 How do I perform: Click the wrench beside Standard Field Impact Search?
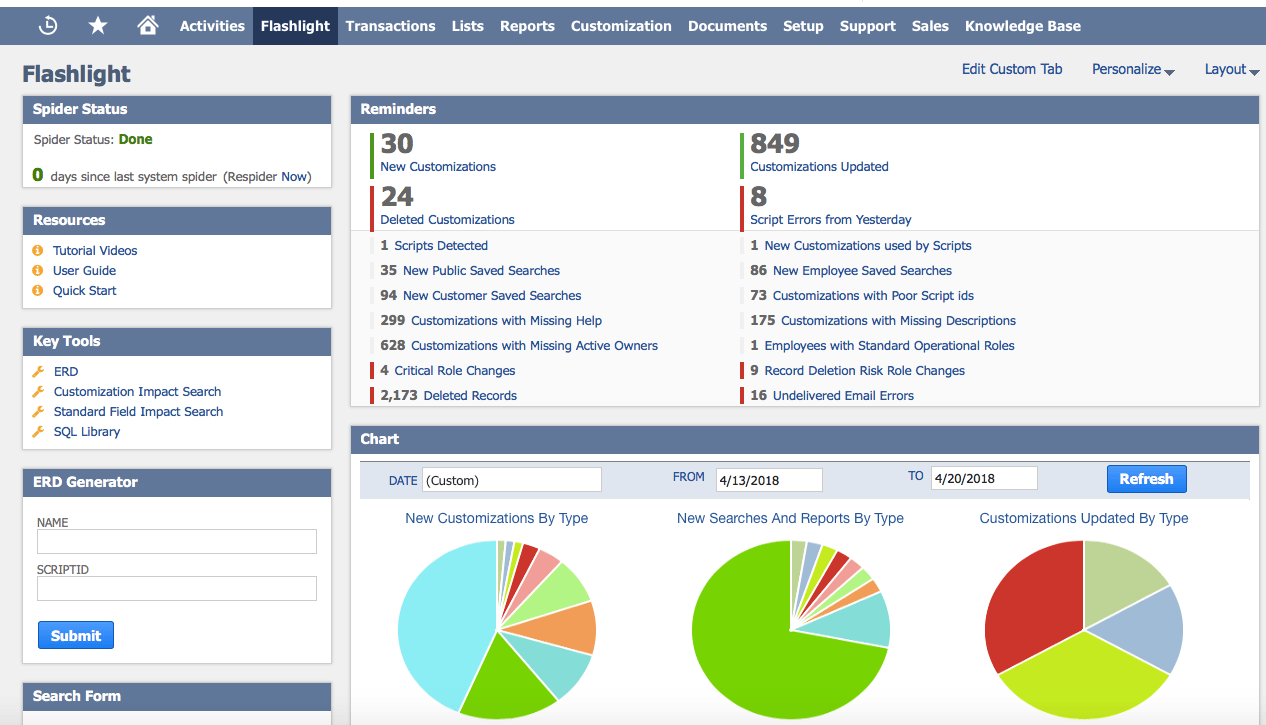coord(39,411)
